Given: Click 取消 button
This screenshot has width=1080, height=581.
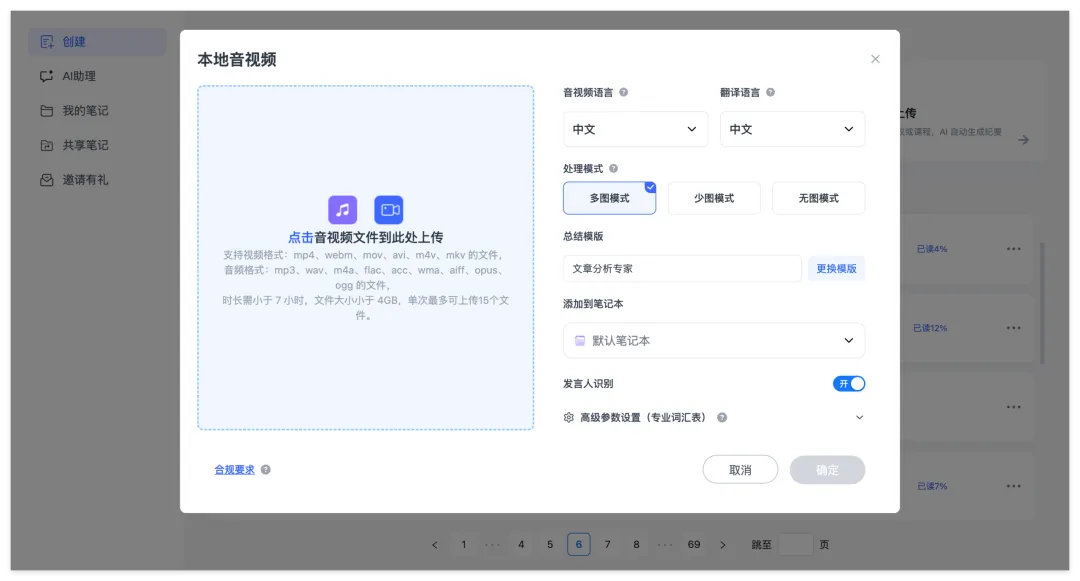Looking at the screenshot, I should pos(740,469).
